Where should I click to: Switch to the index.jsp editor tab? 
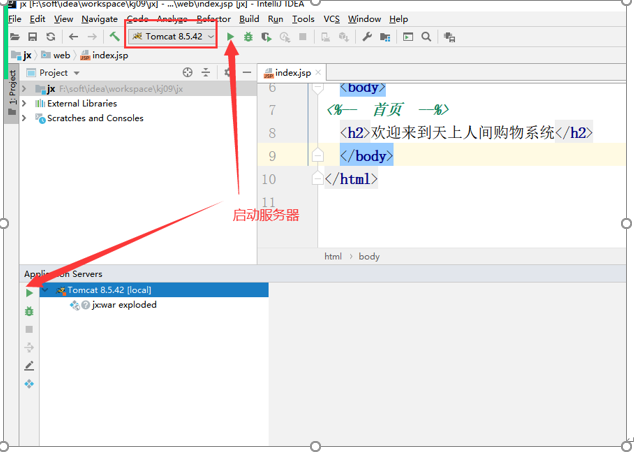(x=293, y=73)
